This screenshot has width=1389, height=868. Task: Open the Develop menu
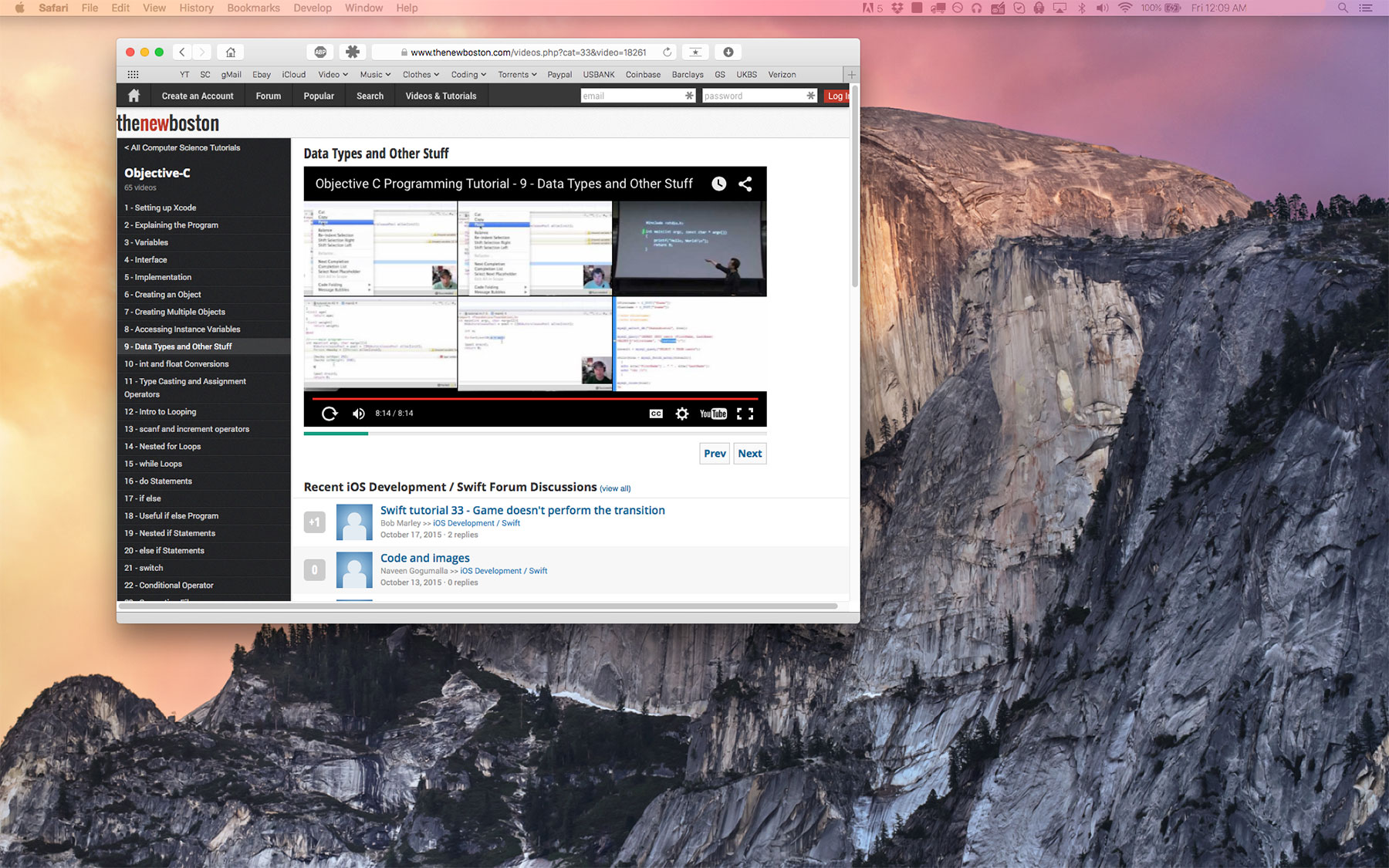[x=313, y=8]
